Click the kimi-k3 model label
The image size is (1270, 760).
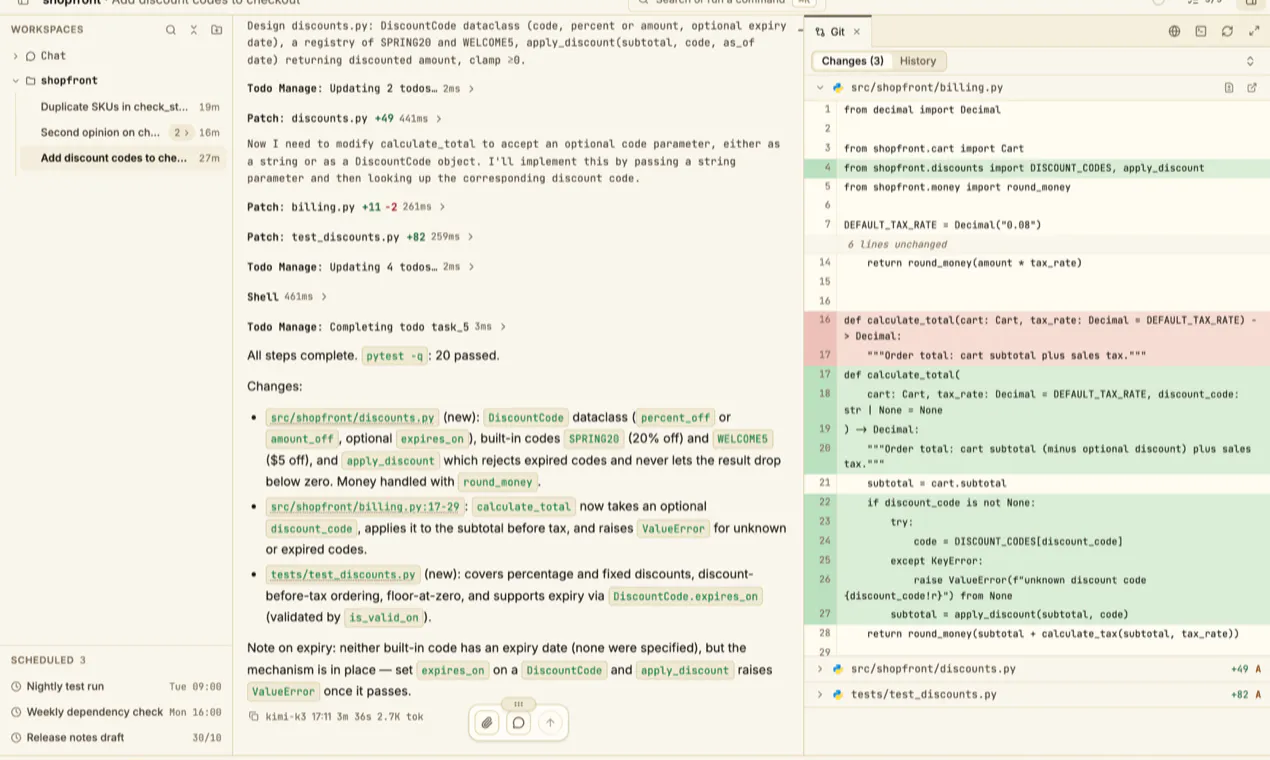click(x=285, y=717)
